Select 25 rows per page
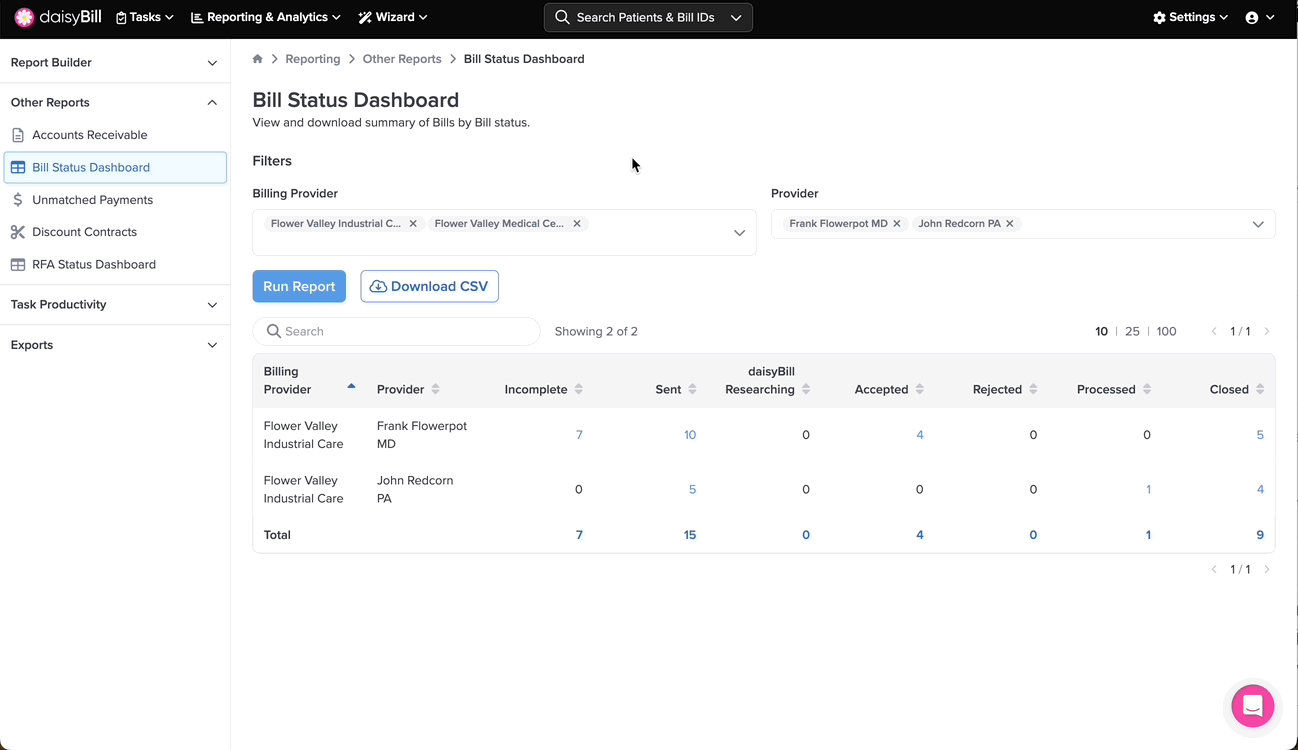The height and width of the screenshot is (750, 1298). tap(1132, 331)
